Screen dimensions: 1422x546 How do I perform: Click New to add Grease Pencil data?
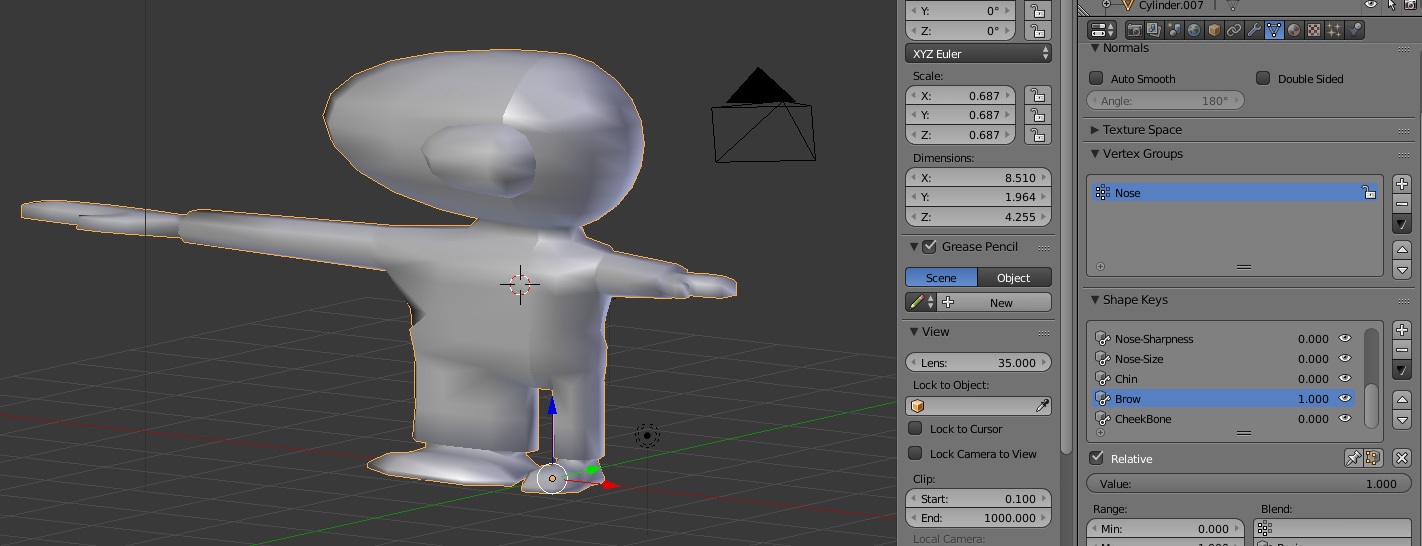pyautogui.click(x=994, y=302)
